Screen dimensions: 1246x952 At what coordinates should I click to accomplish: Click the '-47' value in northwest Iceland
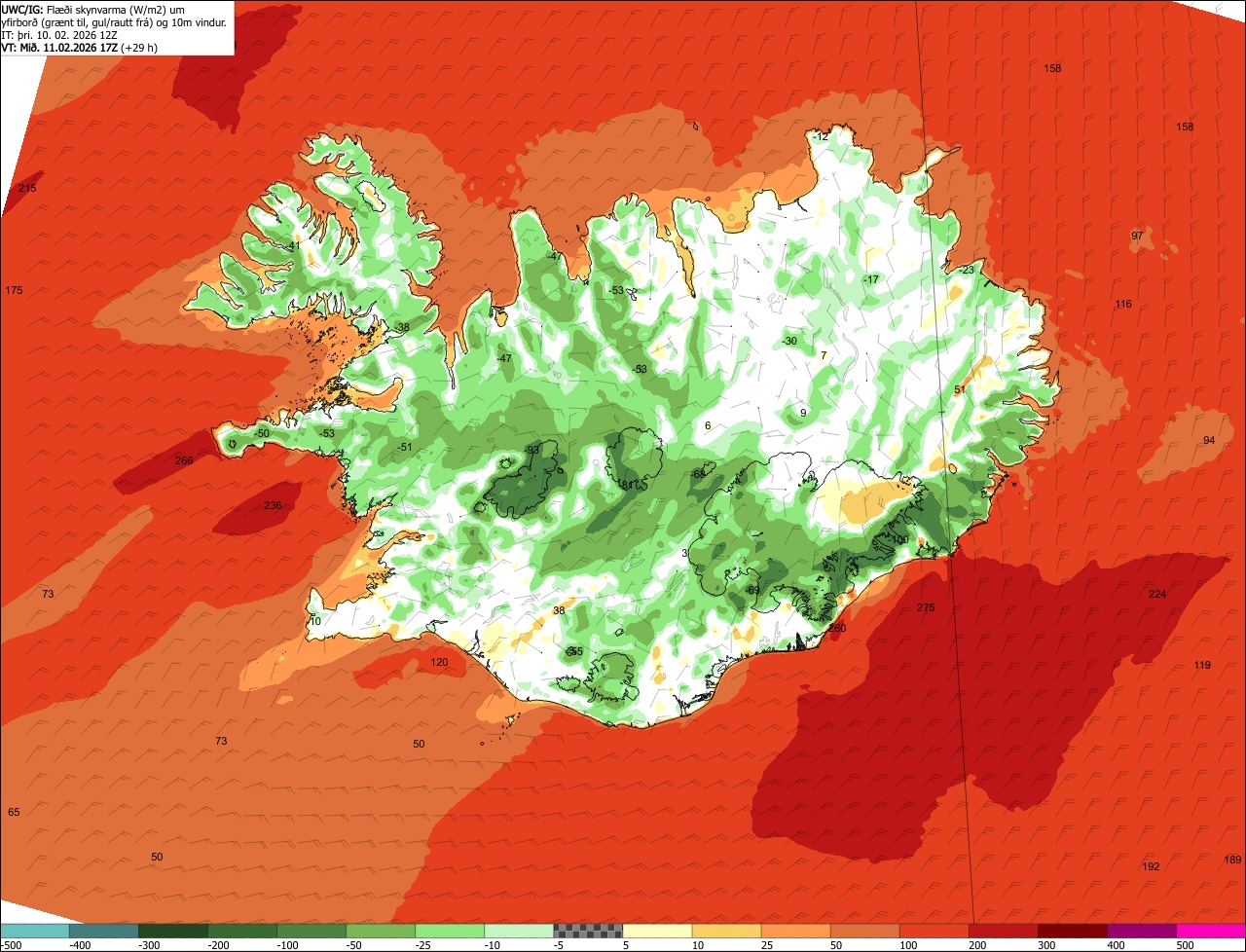pyautogui.click(x=504, y=359)
